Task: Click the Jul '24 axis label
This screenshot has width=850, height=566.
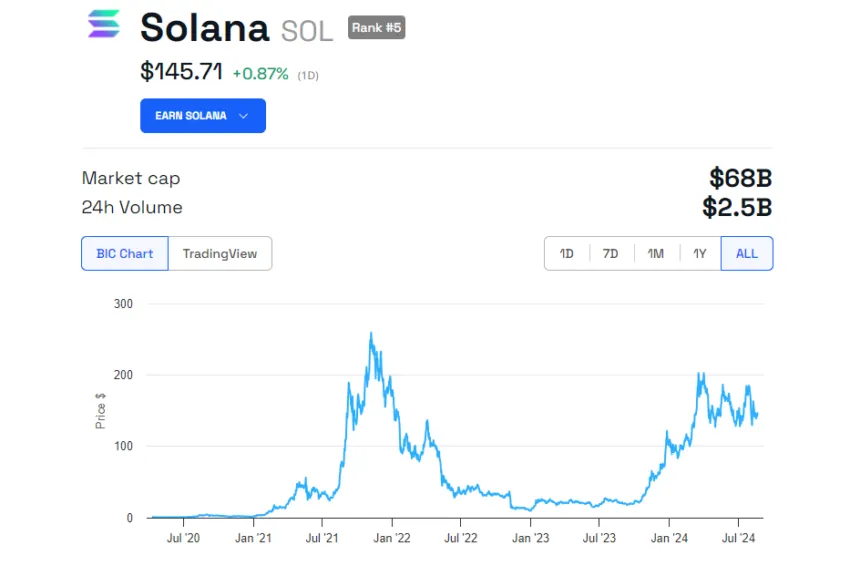Action: [738, 538]
